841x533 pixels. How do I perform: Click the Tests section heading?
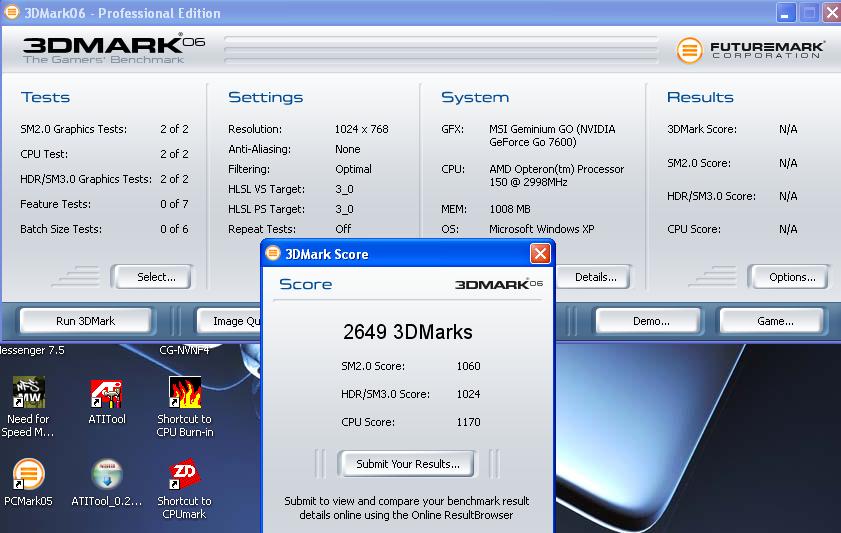(45, 97)
